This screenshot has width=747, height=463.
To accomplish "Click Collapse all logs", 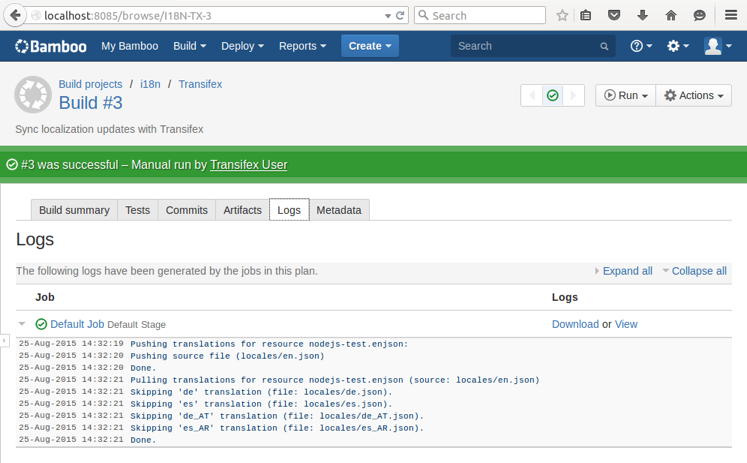I will click(698, 271).
